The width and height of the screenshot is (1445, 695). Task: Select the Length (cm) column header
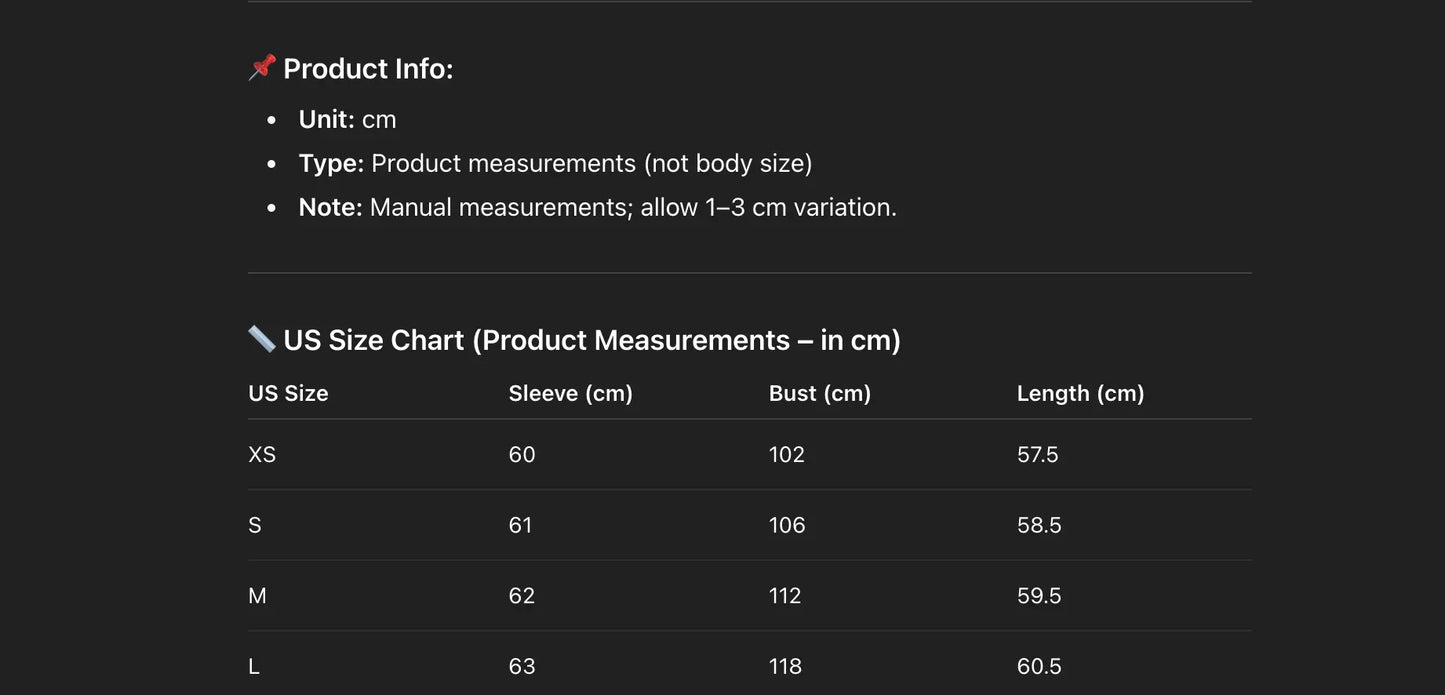pos(1080,394)
